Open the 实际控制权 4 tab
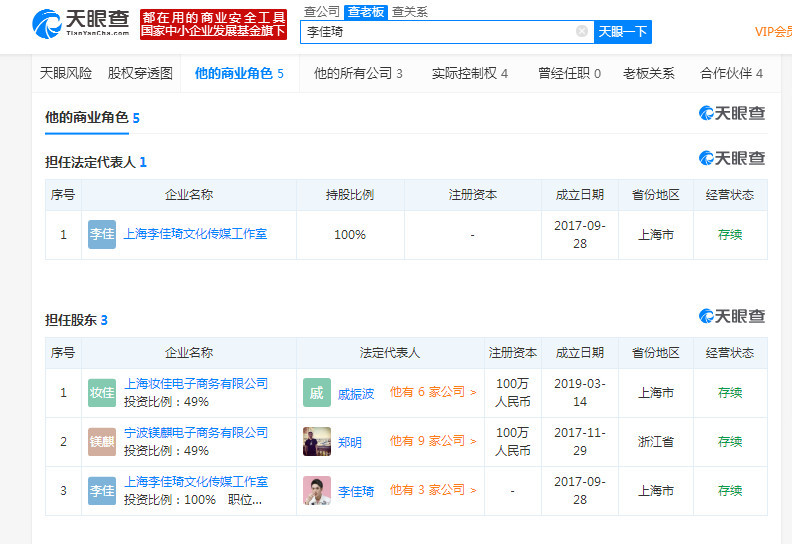792x544 pixels. coord(470,73)
